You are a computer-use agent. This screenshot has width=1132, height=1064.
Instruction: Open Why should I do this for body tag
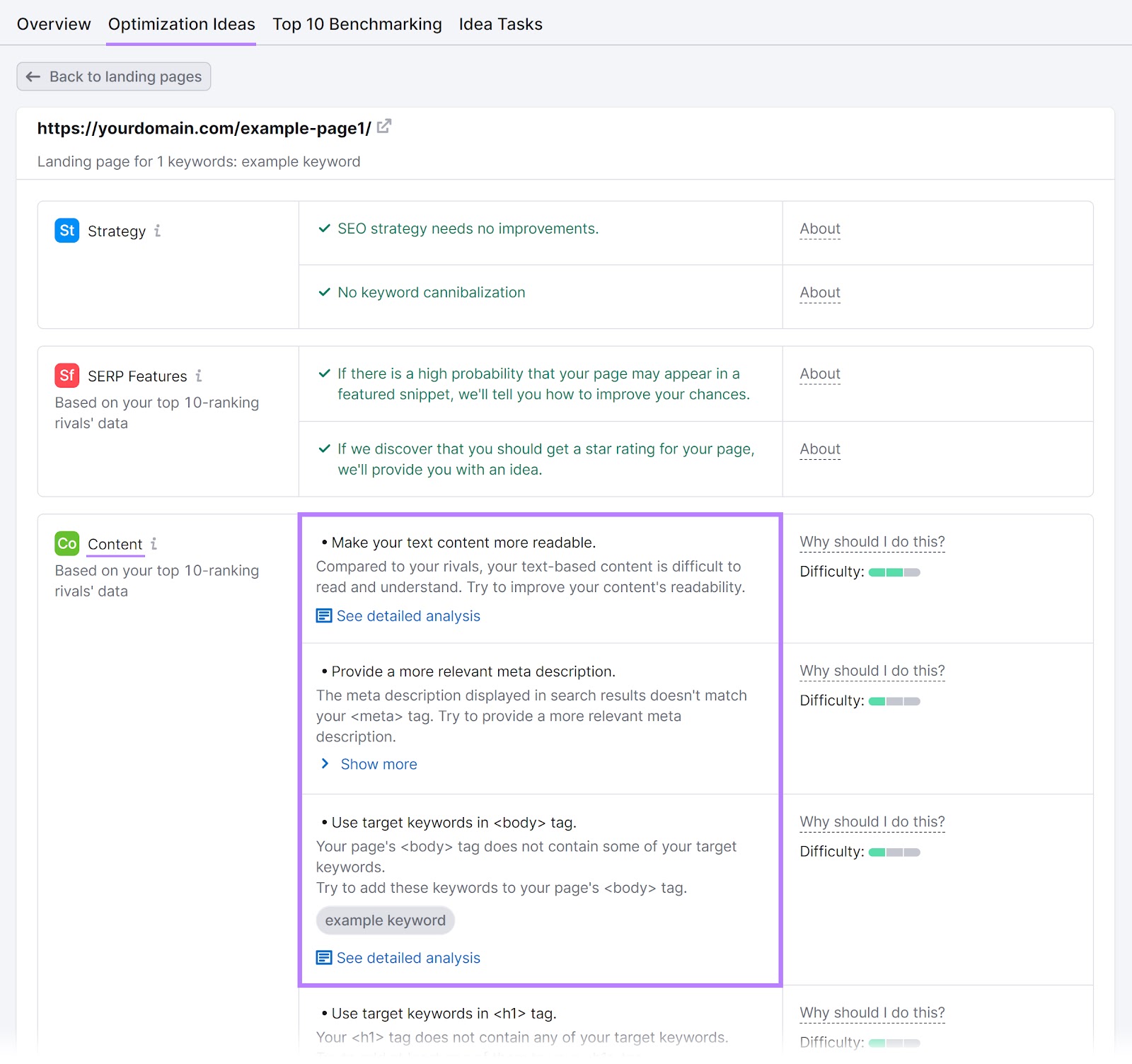click(x=872, y=822)
